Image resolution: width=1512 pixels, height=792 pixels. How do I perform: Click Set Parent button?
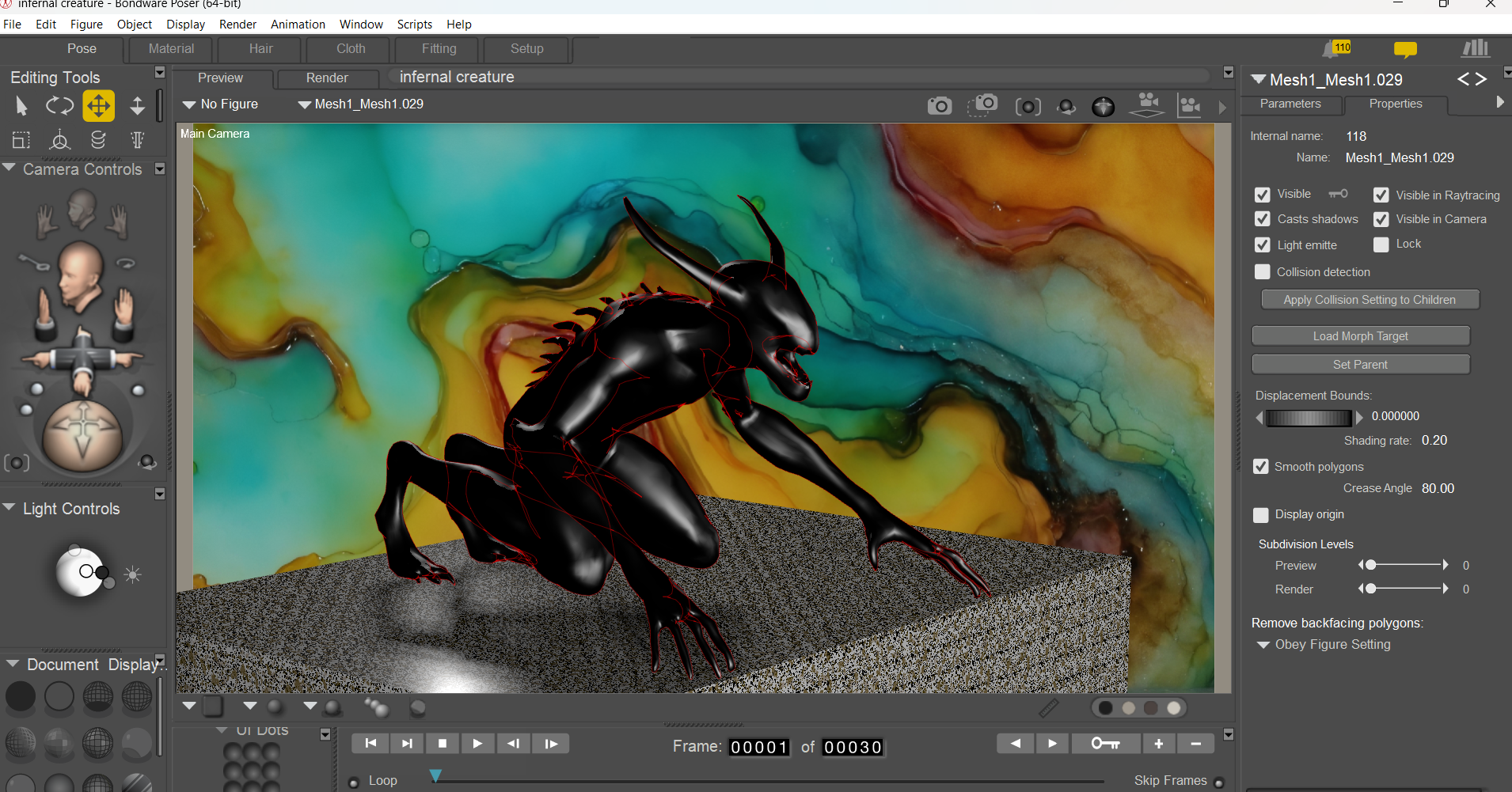pos(1360,365)
